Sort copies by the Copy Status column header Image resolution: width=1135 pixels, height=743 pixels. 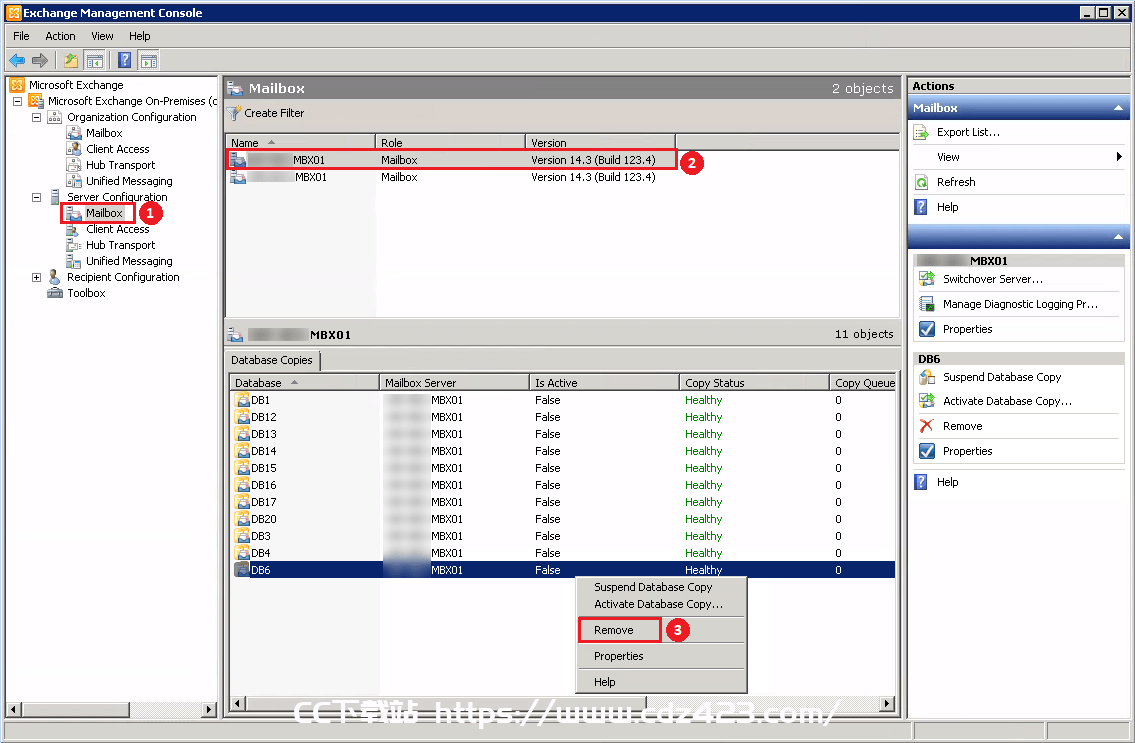coord(754,382)
